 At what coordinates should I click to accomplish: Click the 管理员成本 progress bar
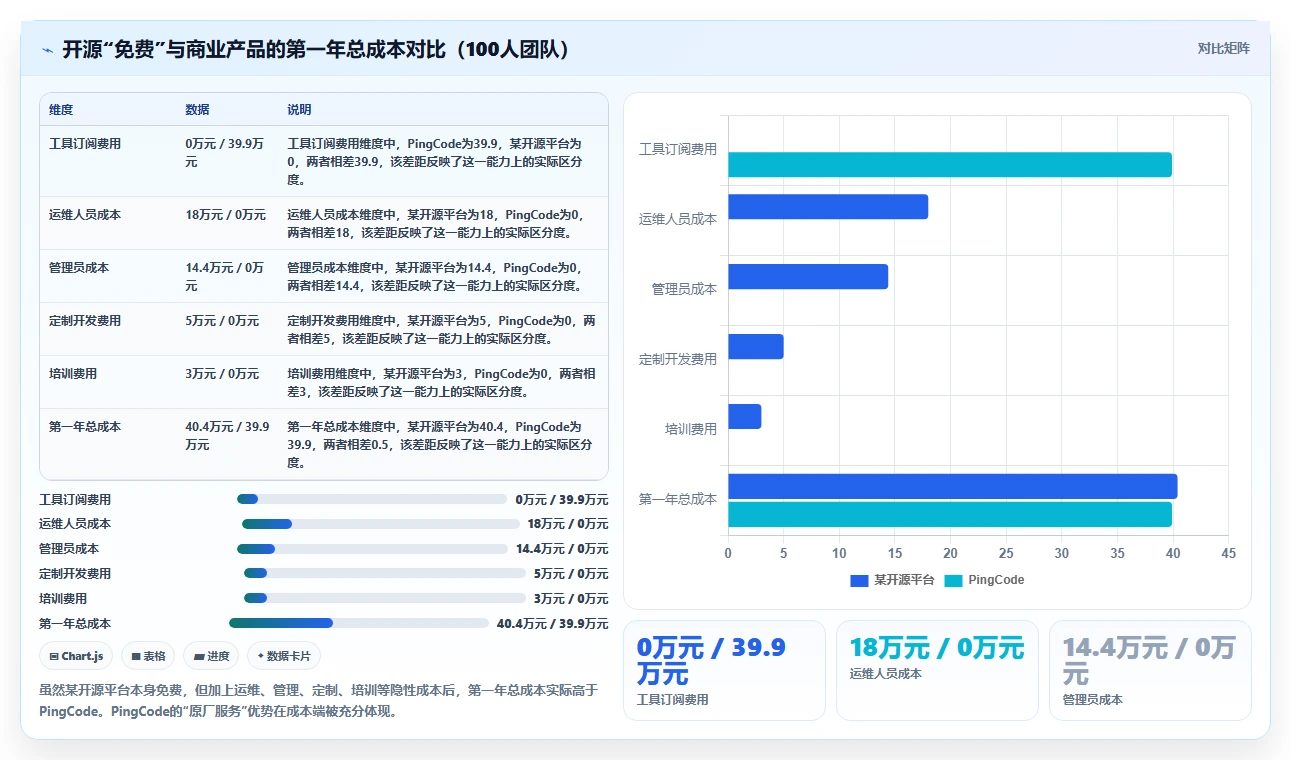click(x=372, y=549)
